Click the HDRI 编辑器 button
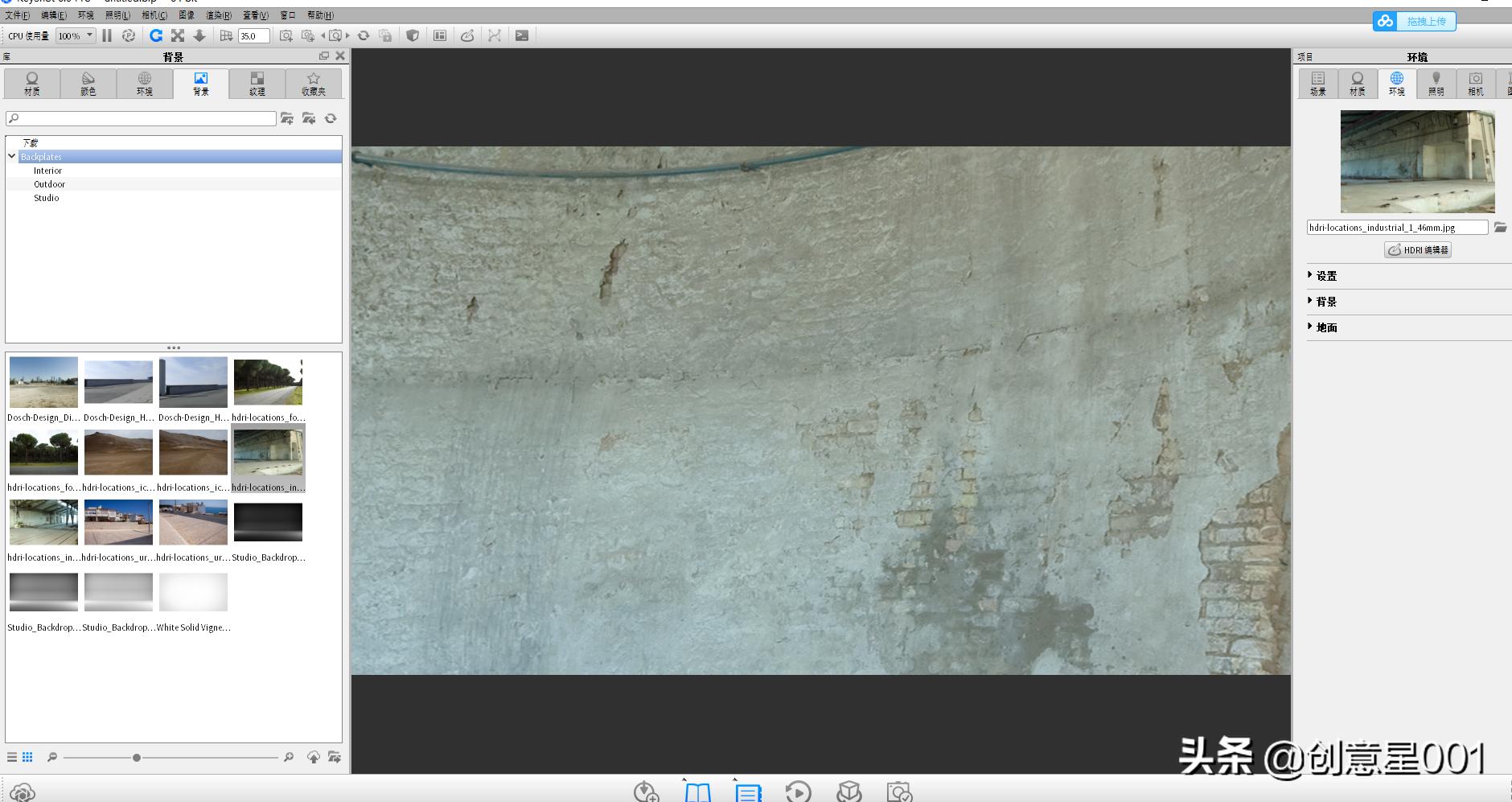The image size is (1512, 802). tap(1418, 250)
